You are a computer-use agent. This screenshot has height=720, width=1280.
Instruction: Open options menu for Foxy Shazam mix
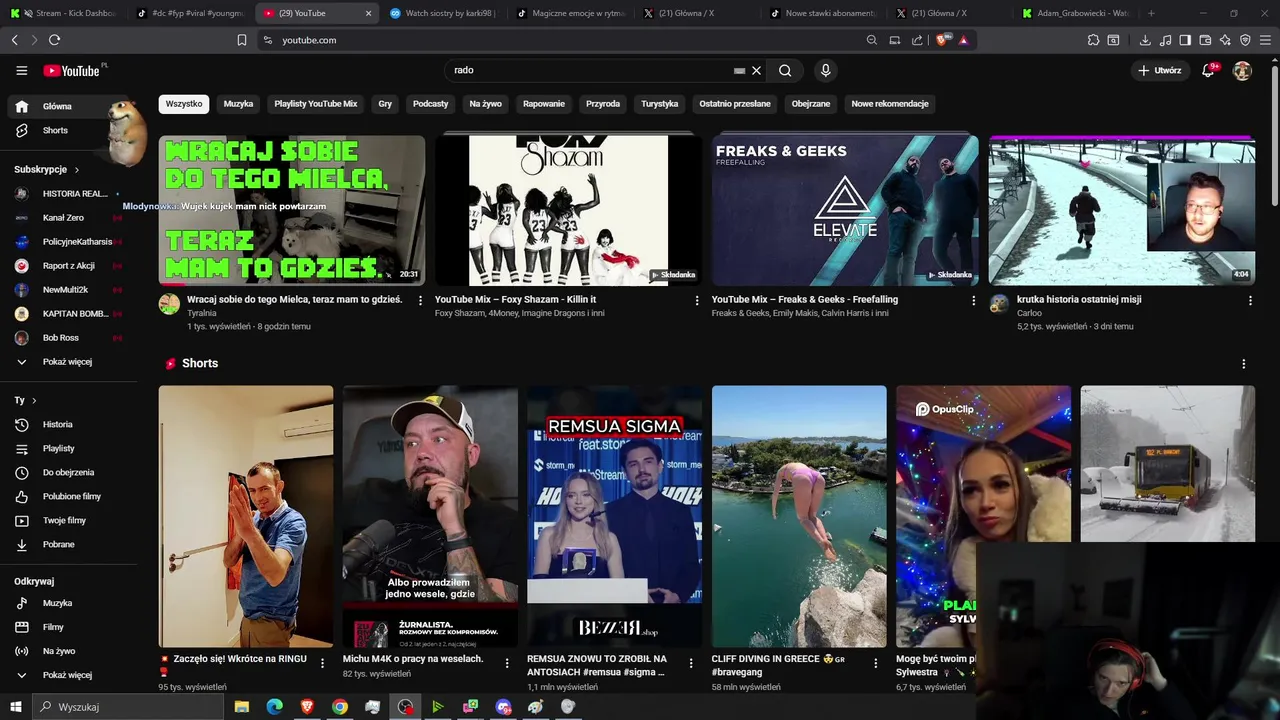point(697,300)
